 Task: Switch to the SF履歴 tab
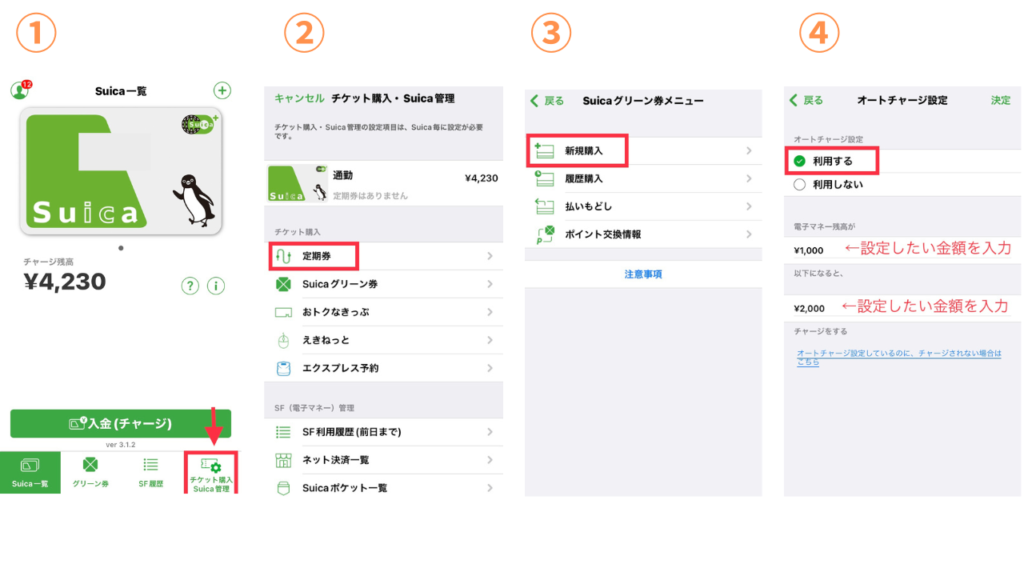pos(151,473)
